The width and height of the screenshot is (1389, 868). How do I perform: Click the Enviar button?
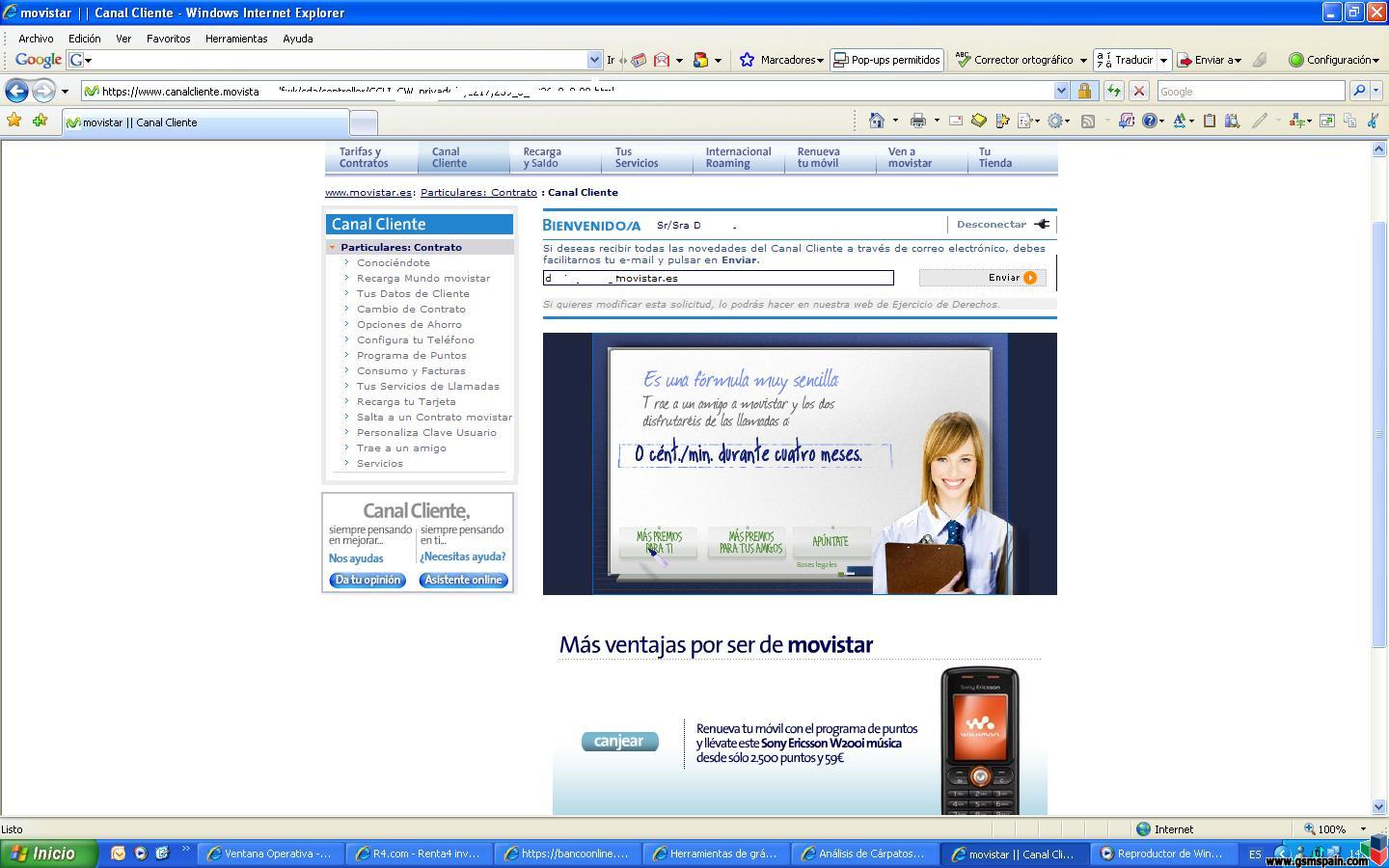(x=982, y=278)
